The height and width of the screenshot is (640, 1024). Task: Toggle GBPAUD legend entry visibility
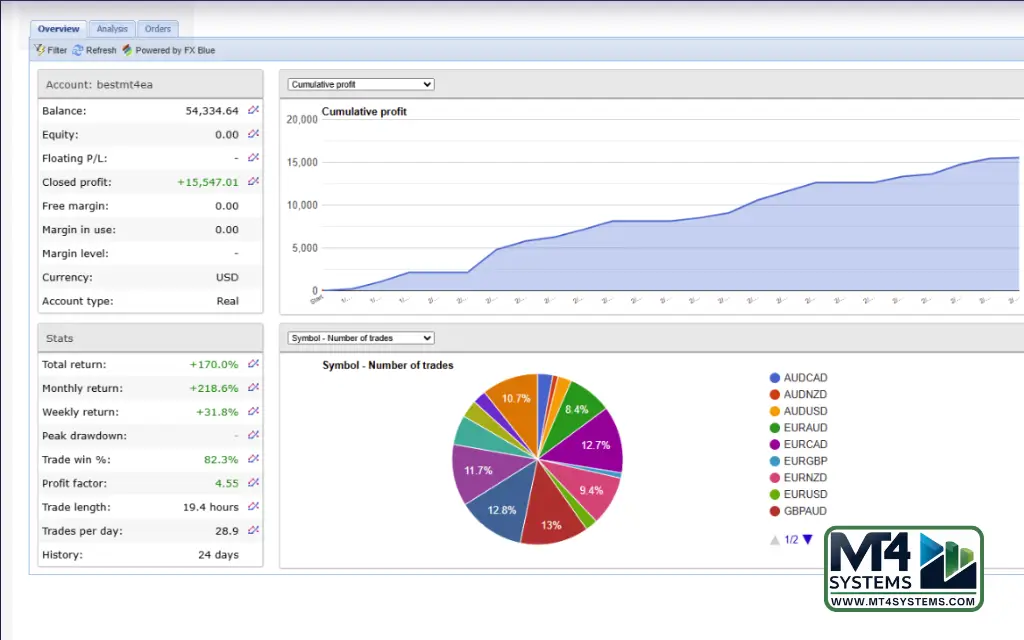775,511
